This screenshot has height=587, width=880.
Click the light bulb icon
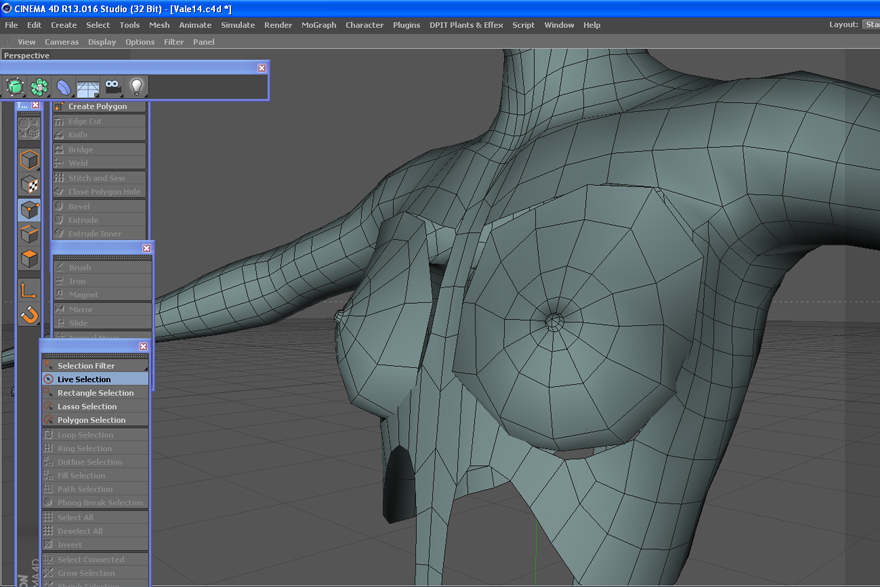[137, 87]
